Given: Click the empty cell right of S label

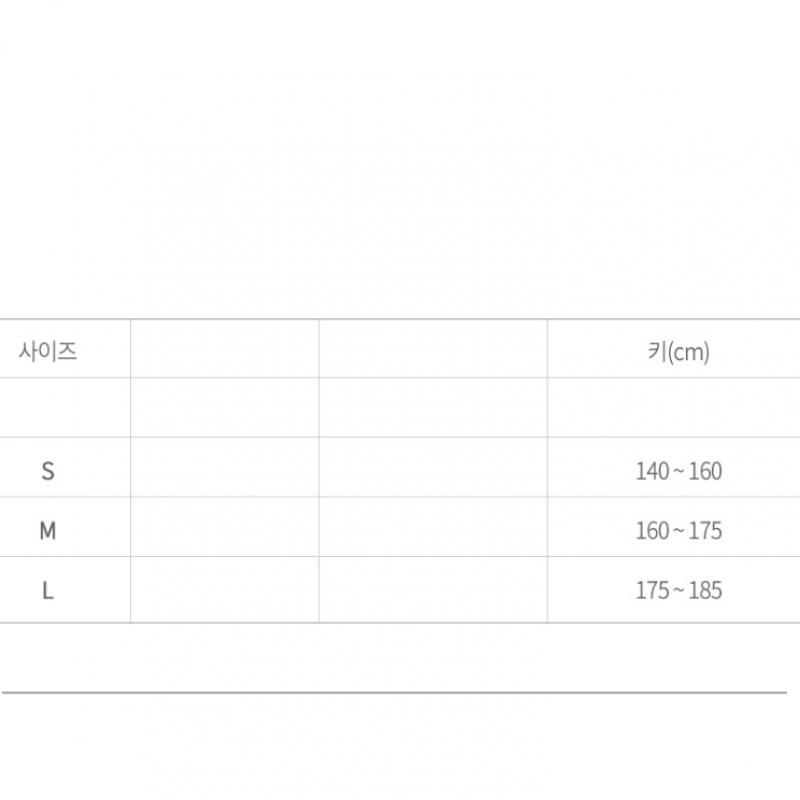Looking at the screenshot, I should (225, 468).
